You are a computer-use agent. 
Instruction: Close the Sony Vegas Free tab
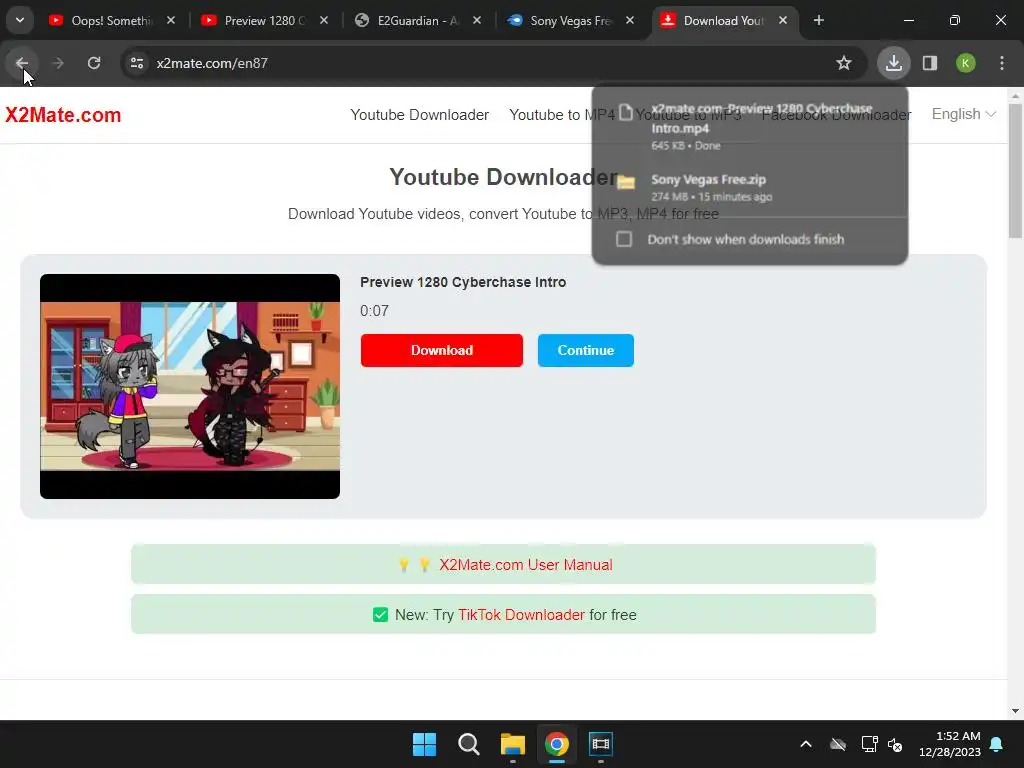coord(630,21)
